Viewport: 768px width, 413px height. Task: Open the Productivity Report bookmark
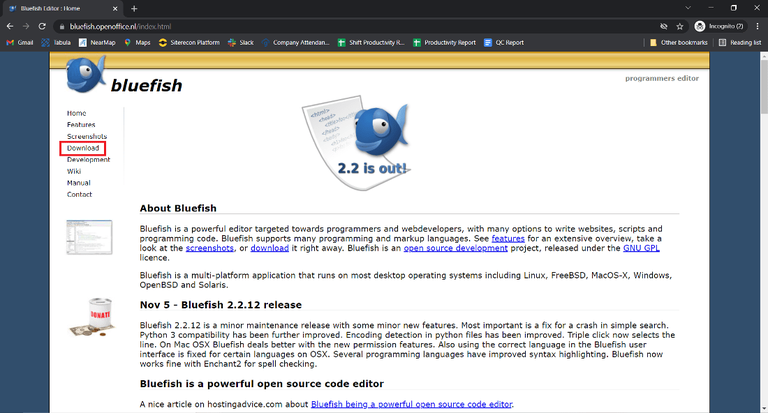pyautogui.click(x=445, y=43)
